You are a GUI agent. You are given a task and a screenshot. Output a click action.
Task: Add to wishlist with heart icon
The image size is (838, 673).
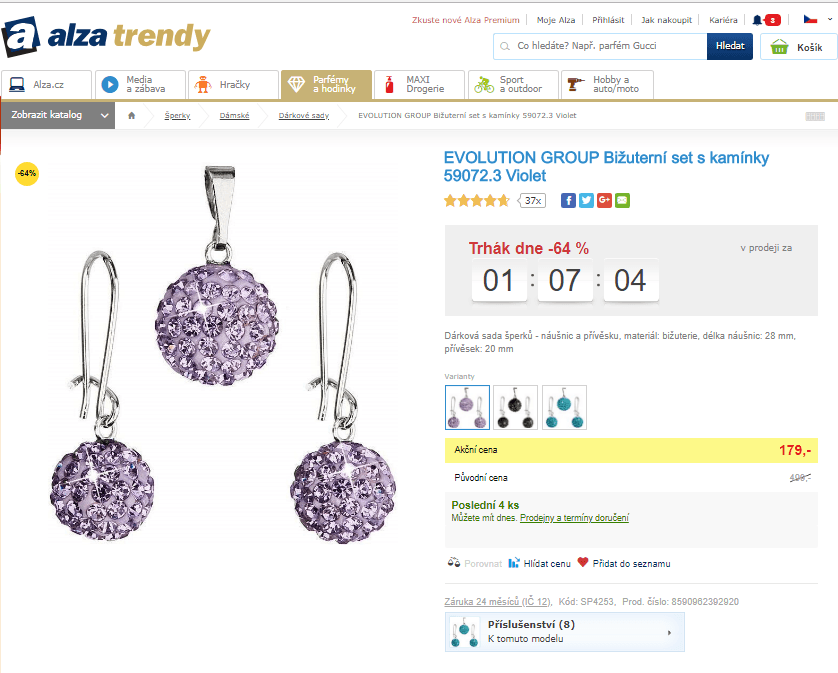pyautogui.click(x=583, y=563)
